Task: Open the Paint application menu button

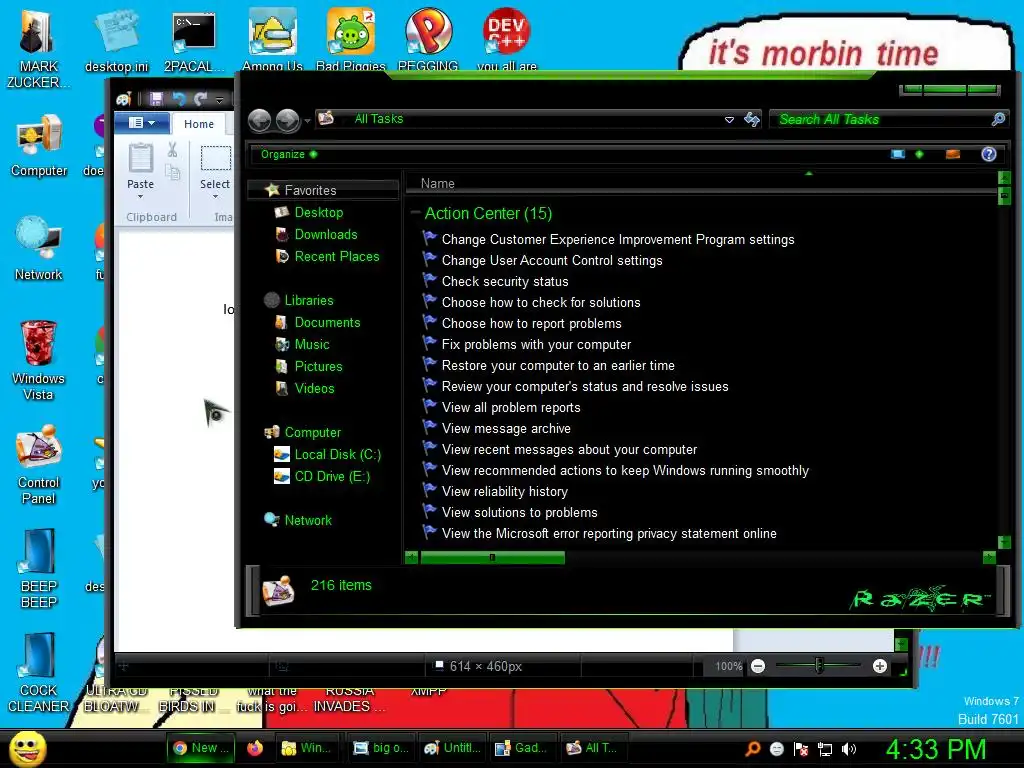Action: tap(142, 123)
